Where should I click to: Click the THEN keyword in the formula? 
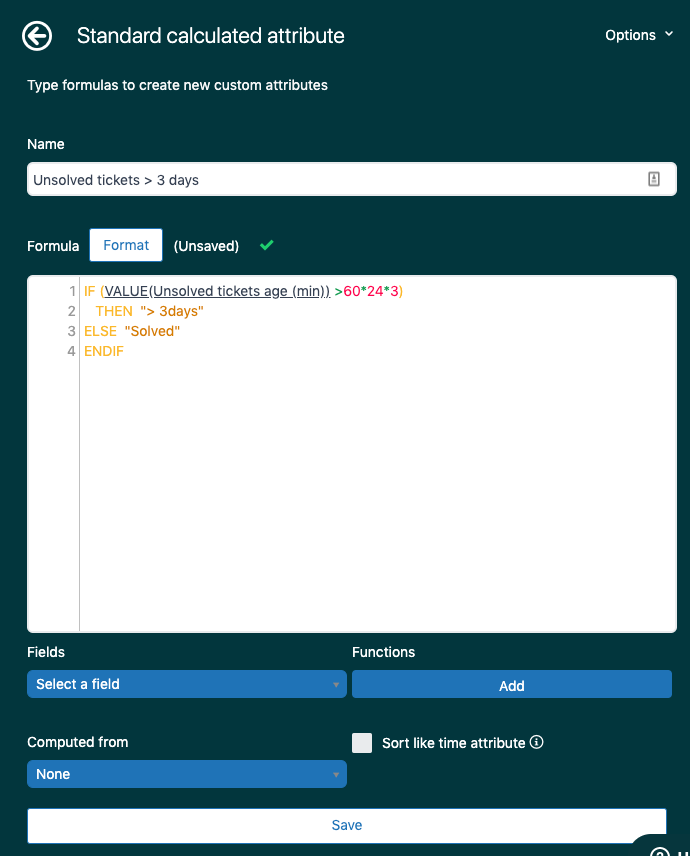114,311
